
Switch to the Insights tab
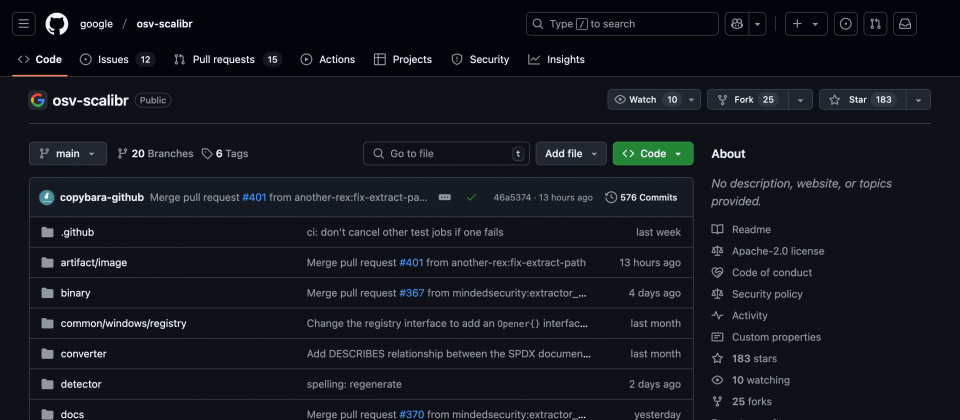click(557, 59)
